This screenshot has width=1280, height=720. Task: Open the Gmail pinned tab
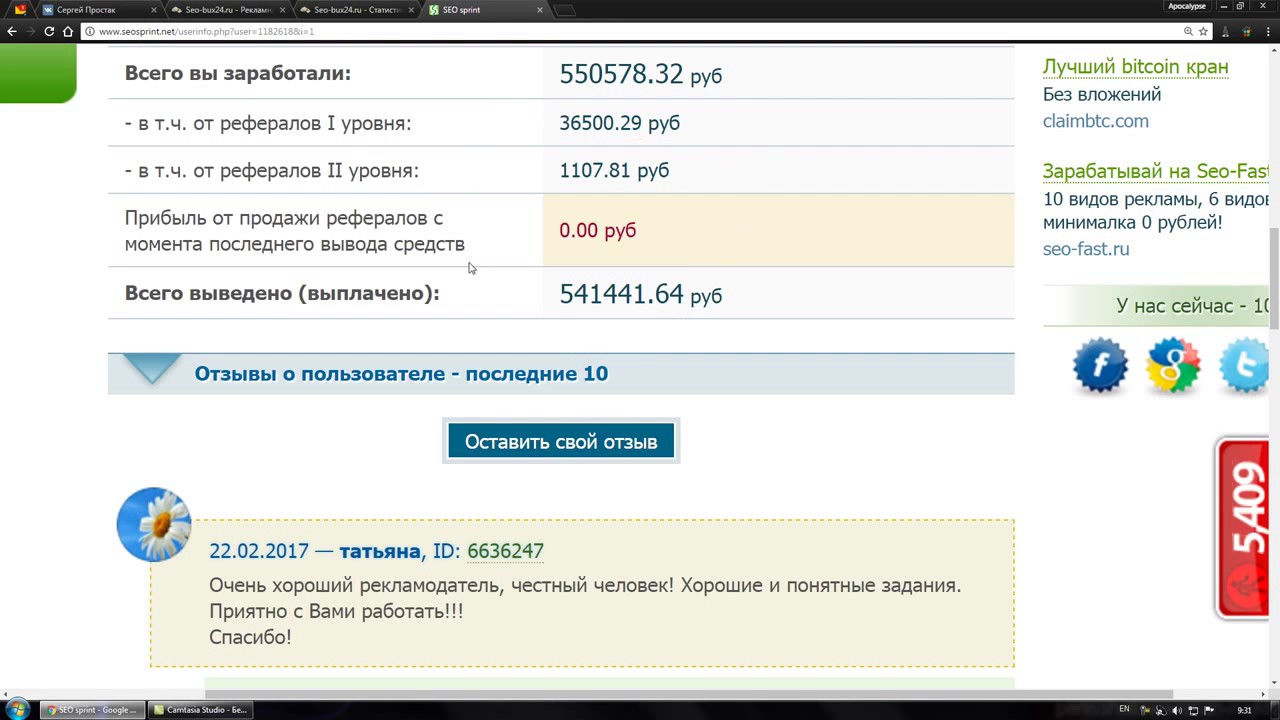click(20, 10)
